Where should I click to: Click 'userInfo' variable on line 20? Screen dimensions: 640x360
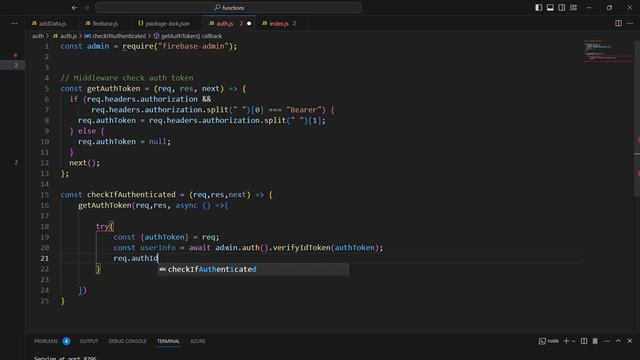[x=158, y=248]
